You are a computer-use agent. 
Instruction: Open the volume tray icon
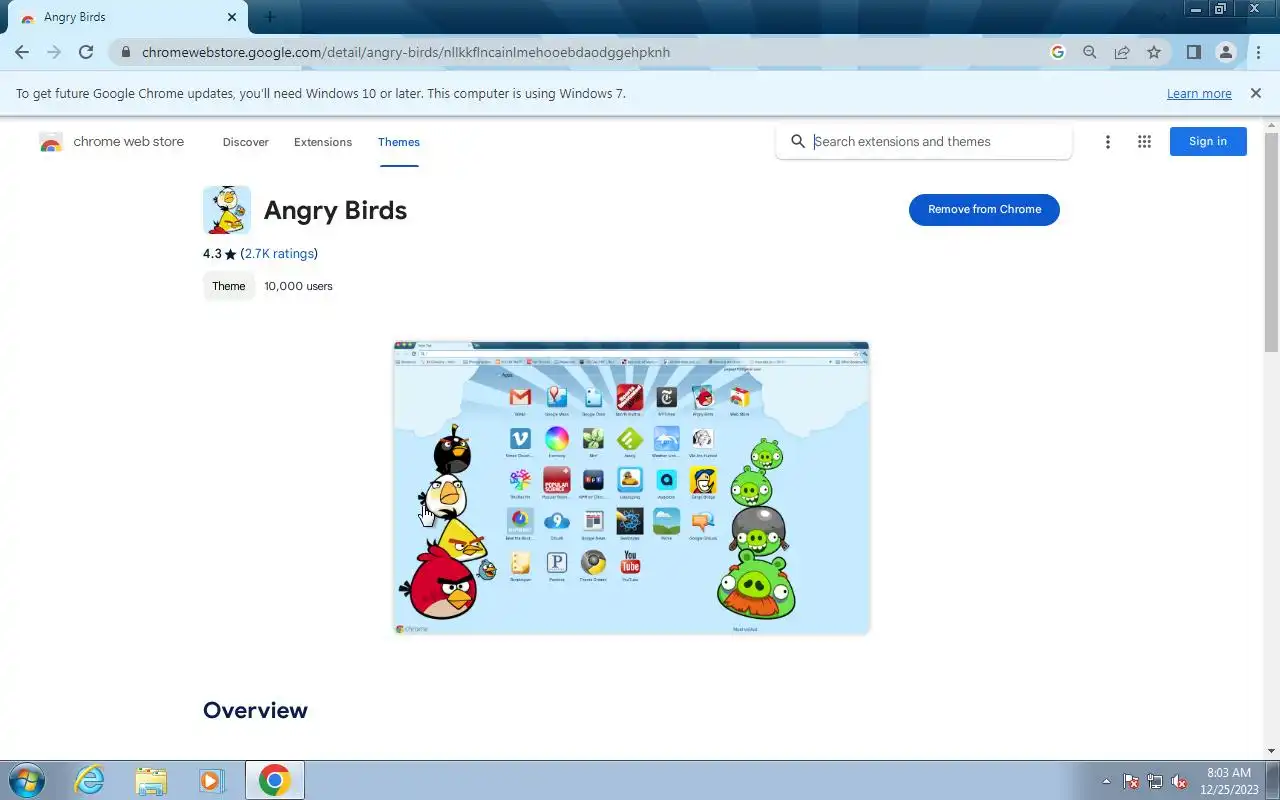(1179, 781)
